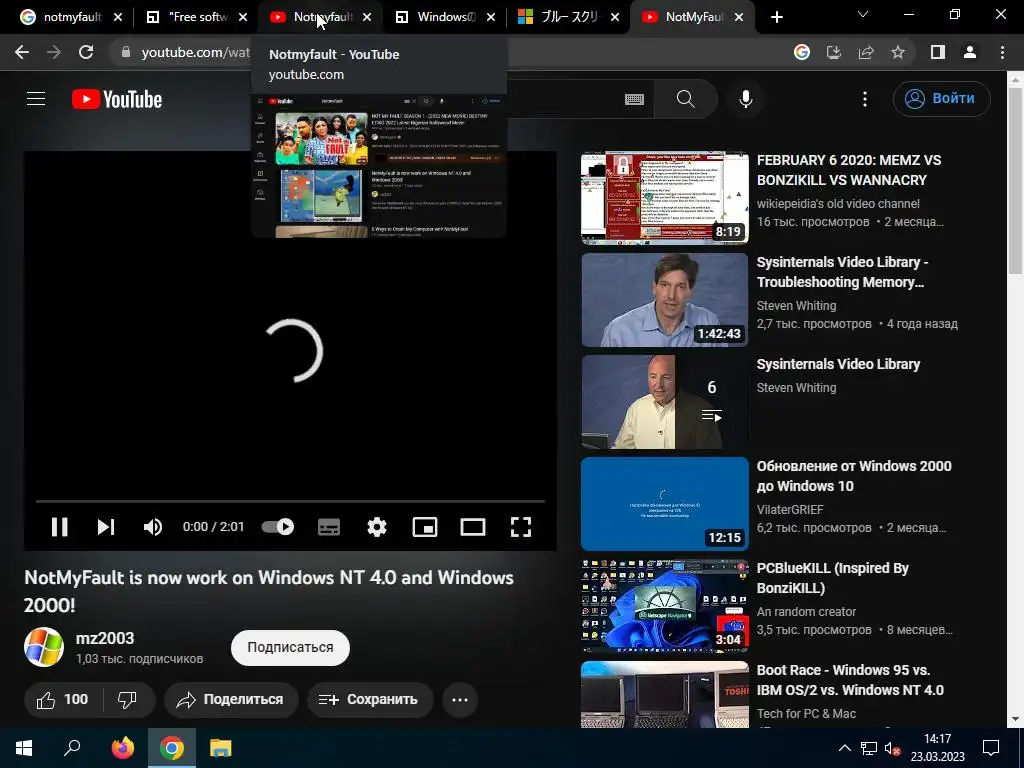Screen dimensions: 1024x768
Task: Open the mz2003 channel name link
Action: point(104,638)
